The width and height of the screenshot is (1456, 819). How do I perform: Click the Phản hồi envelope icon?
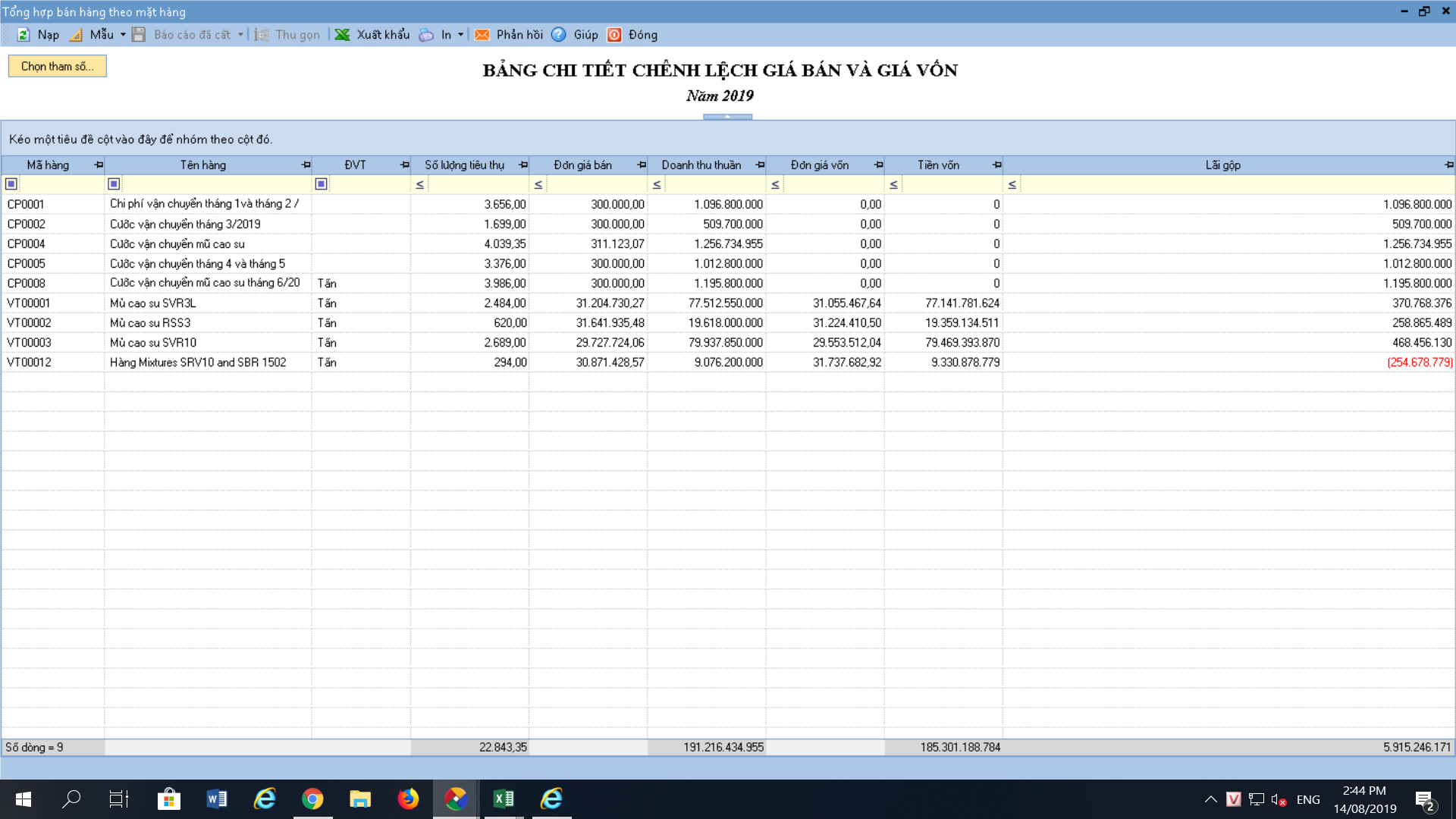[x=482, y=35]
